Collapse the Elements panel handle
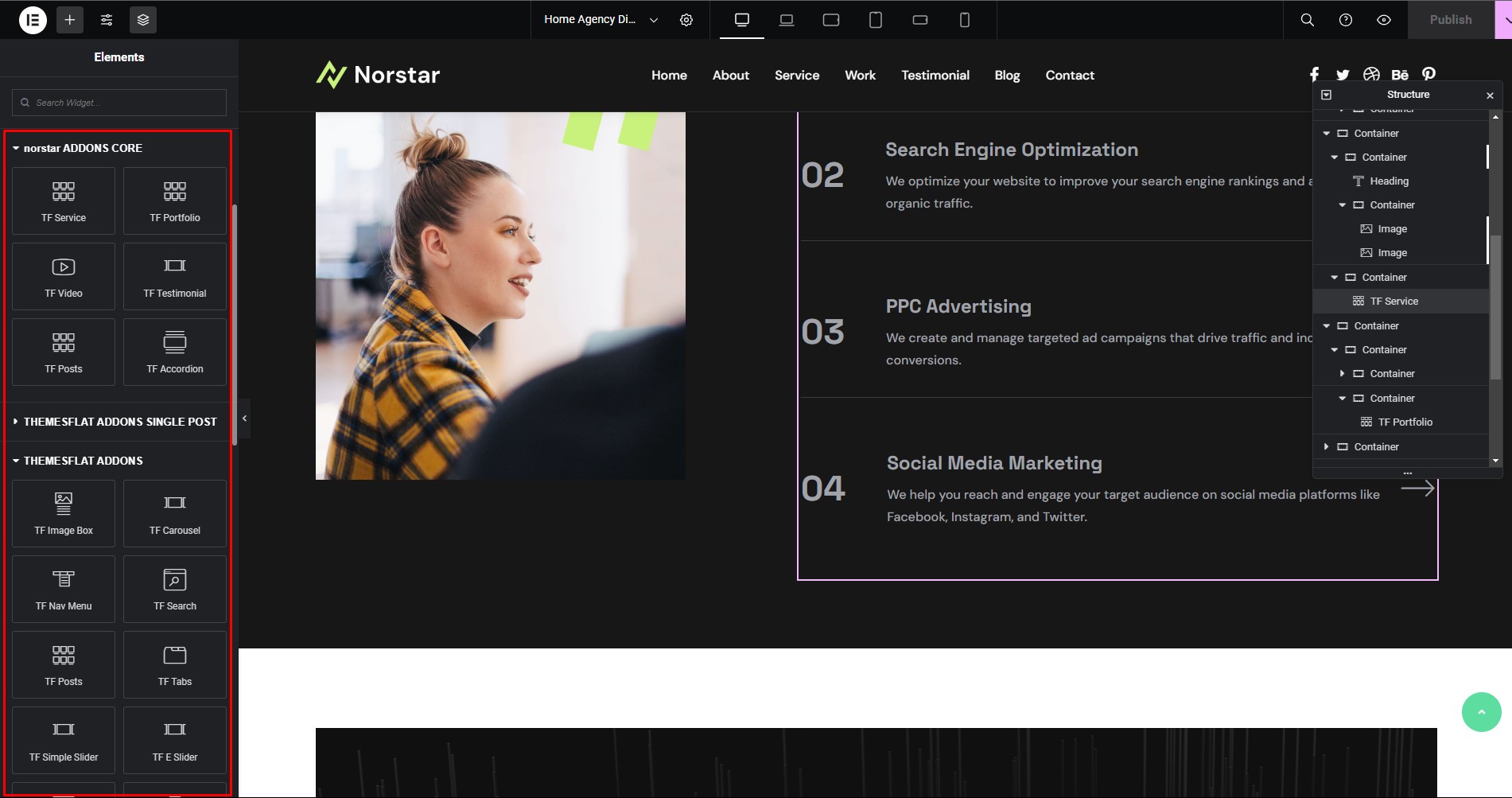This screenshot has height=798, width=1512. click(x=244, y=418)
